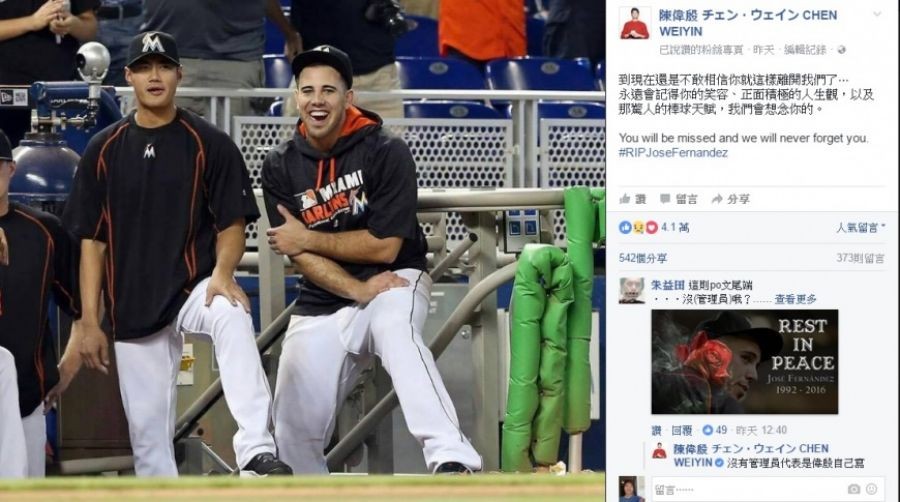The image size is (900, 502).
Task: Click the comment speech bubble icon
Action: [665, 199]
